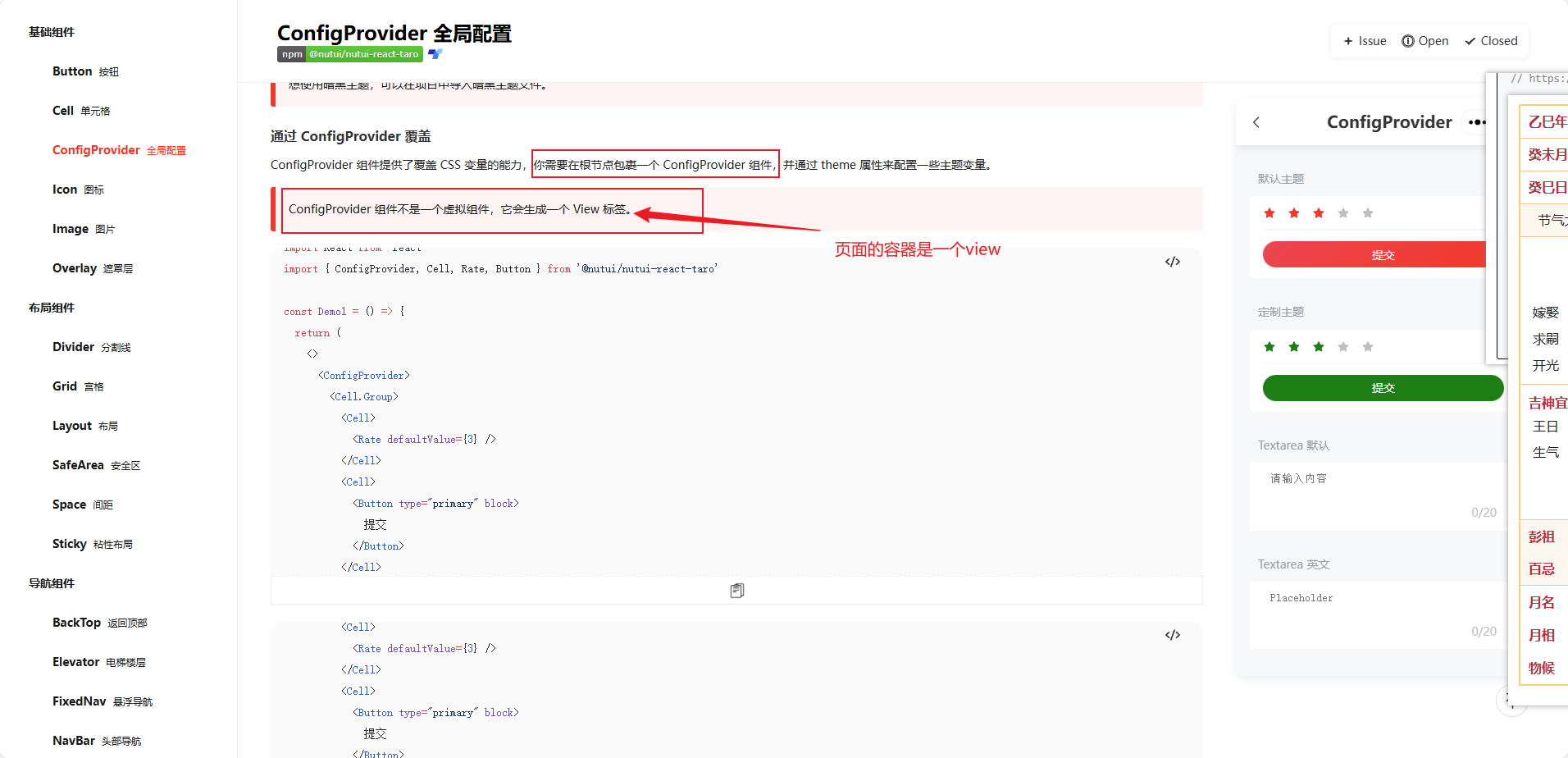
Task: Open Layout 布局 in sidebar
Action: tap(85, 426)
